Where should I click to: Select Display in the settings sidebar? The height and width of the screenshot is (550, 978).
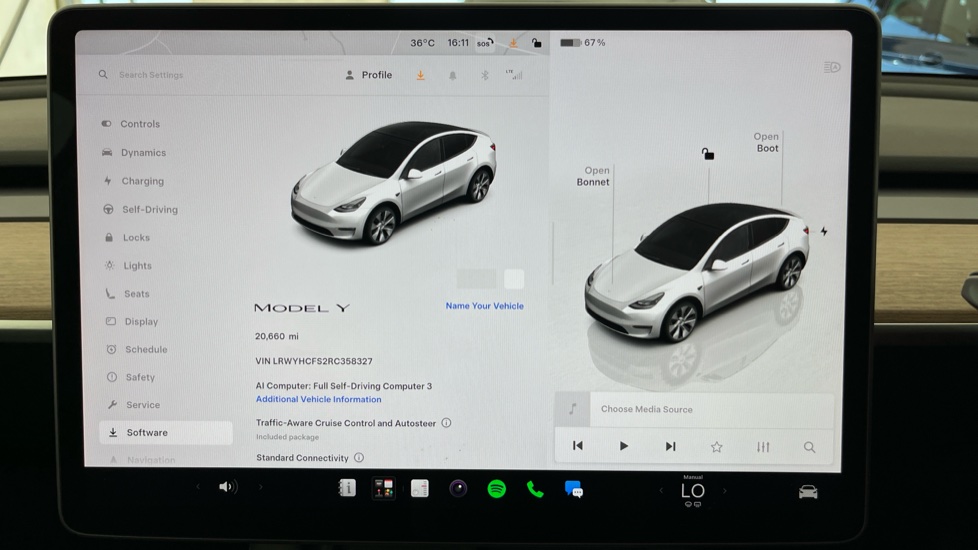[x=132, y=322]
